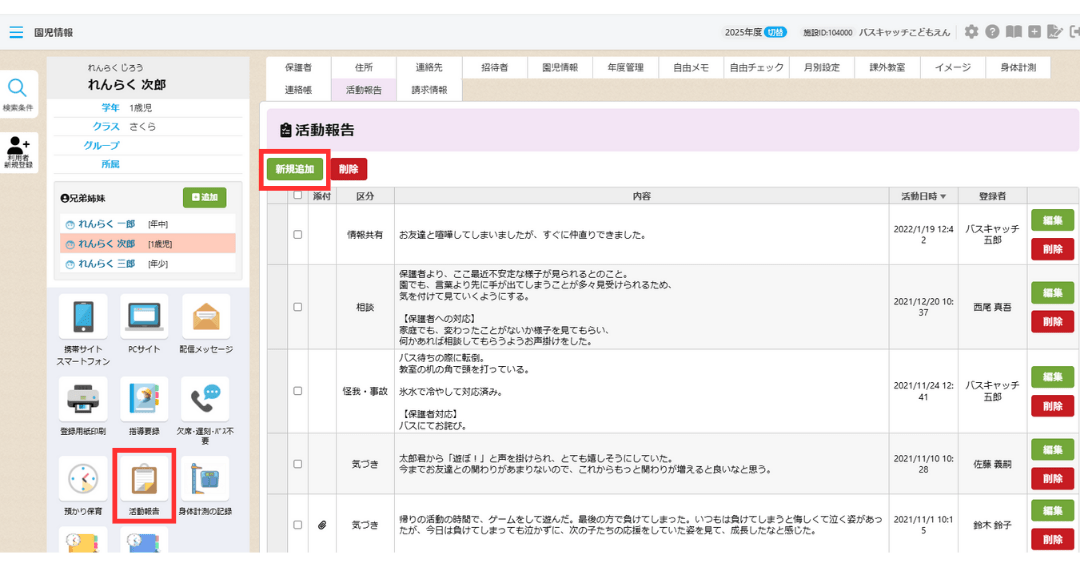
Task: Click the 切替 fiscal year switcher
Action: click(775, 32)
